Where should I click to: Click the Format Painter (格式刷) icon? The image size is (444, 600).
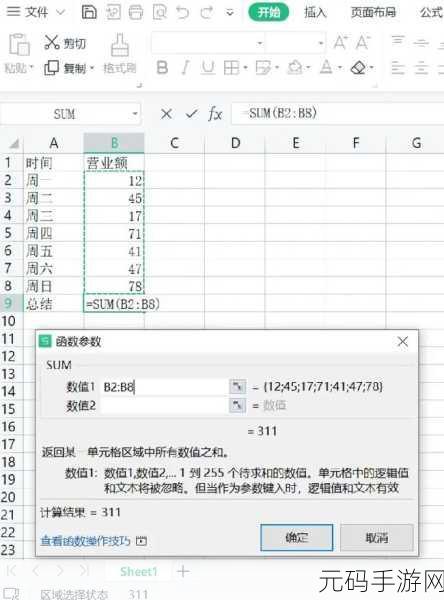pyautogui.click(x=120, y=45)
